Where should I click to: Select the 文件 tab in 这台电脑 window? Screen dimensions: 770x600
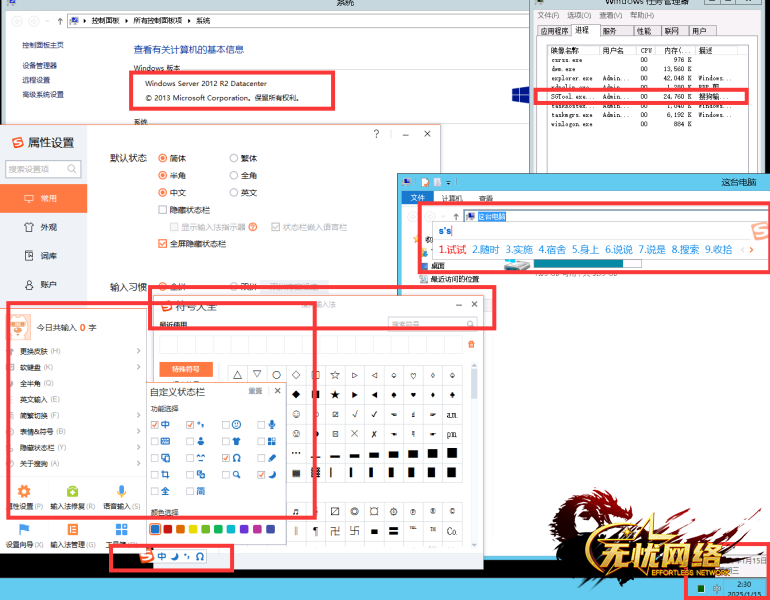(x=418, y=197)
